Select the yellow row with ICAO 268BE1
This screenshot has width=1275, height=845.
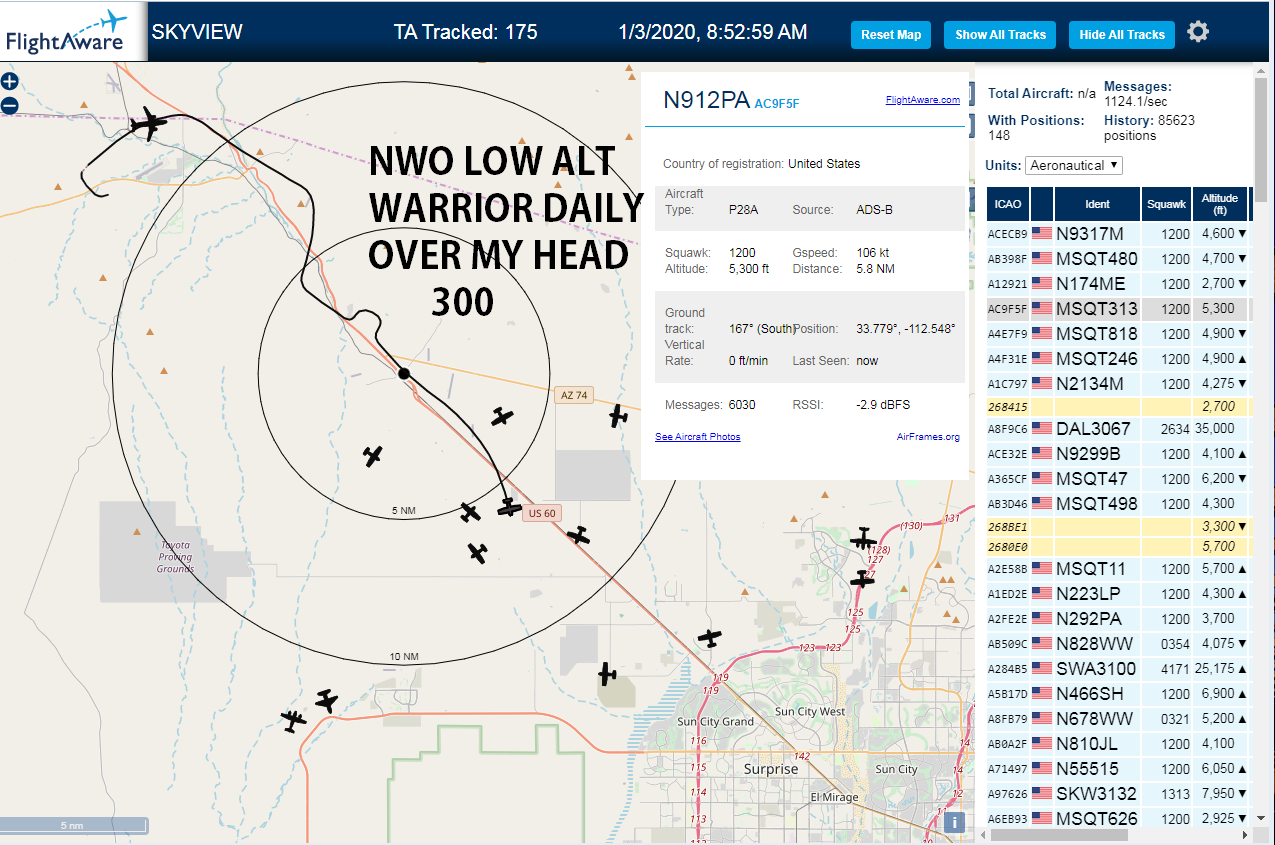1118,526
